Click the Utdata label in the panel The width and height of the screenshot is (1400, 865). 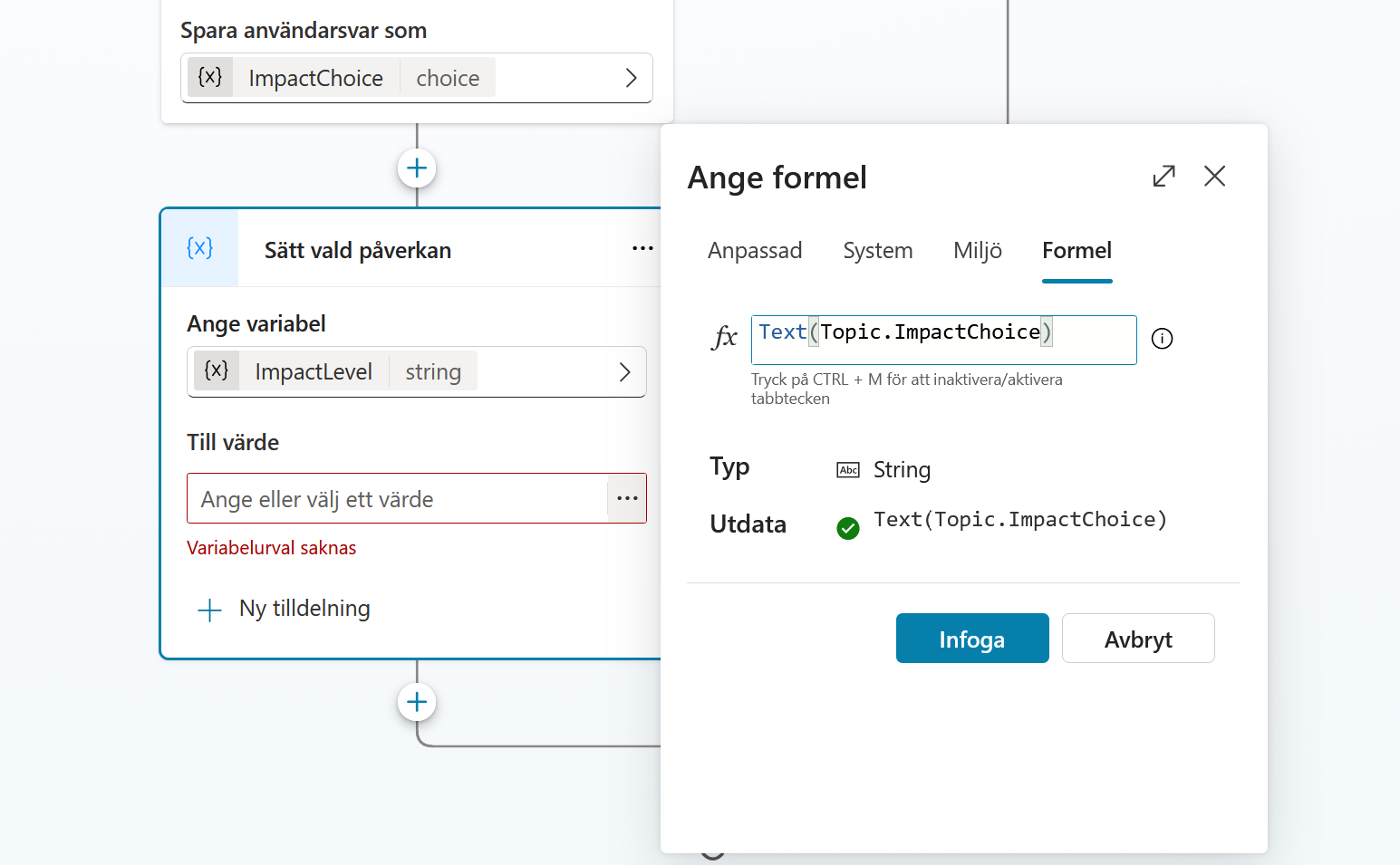(x=748, y=524)
